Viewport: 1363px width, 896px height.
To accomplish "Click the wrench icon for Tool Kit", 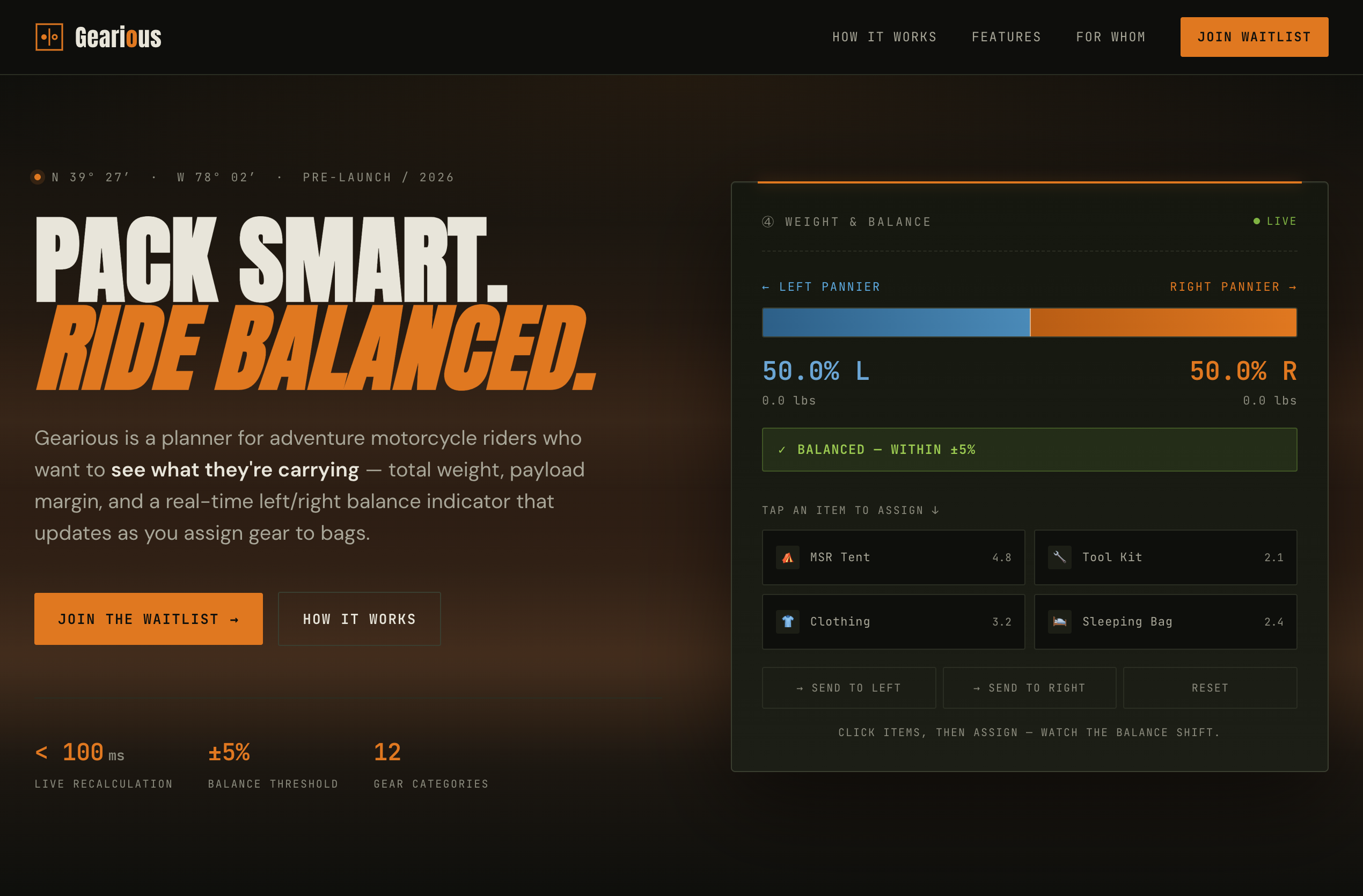I will [1059, 557].
